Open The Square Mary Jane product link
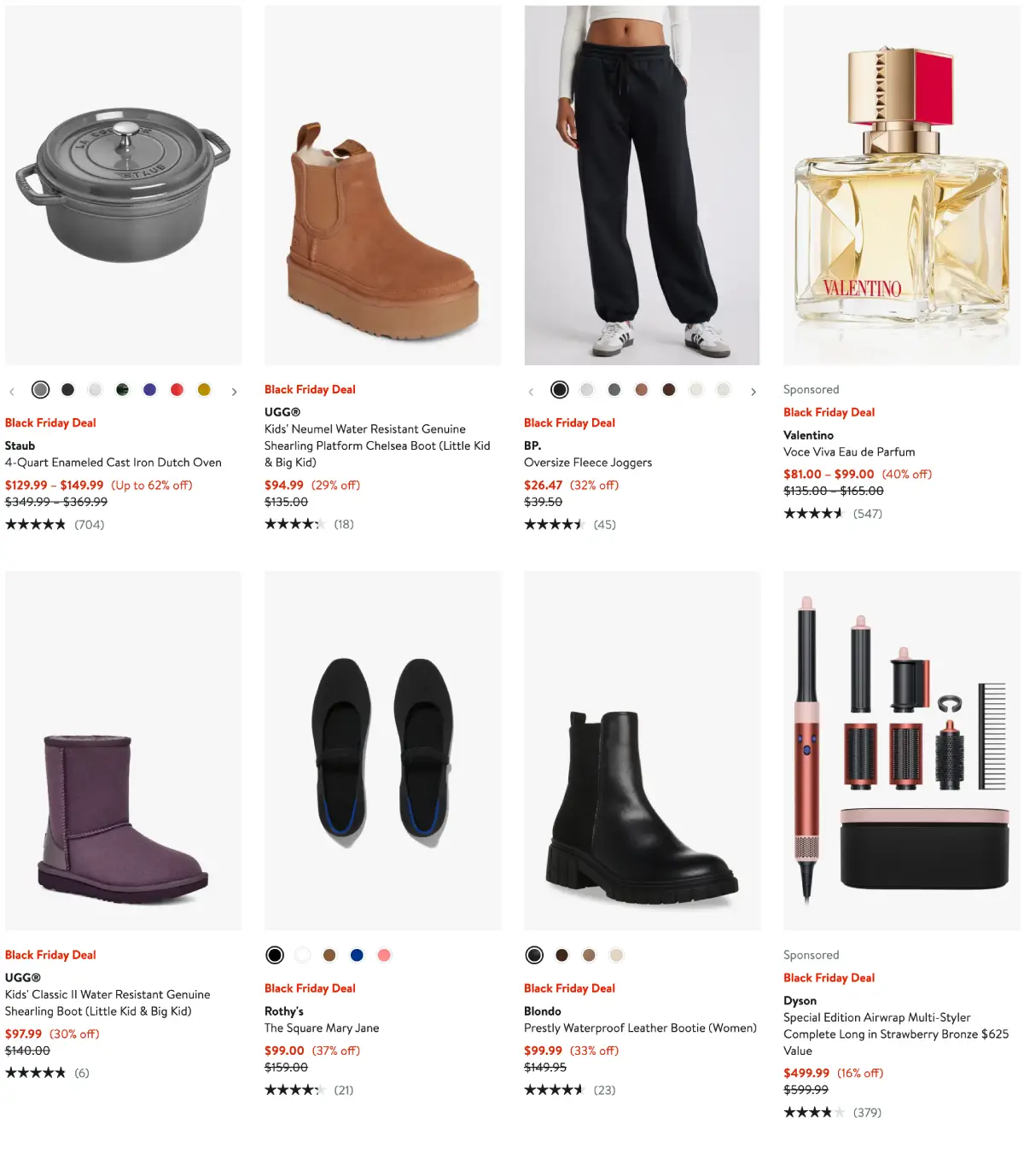Viewport: 1024px width, 1176px height. (x=322, y=1028)
